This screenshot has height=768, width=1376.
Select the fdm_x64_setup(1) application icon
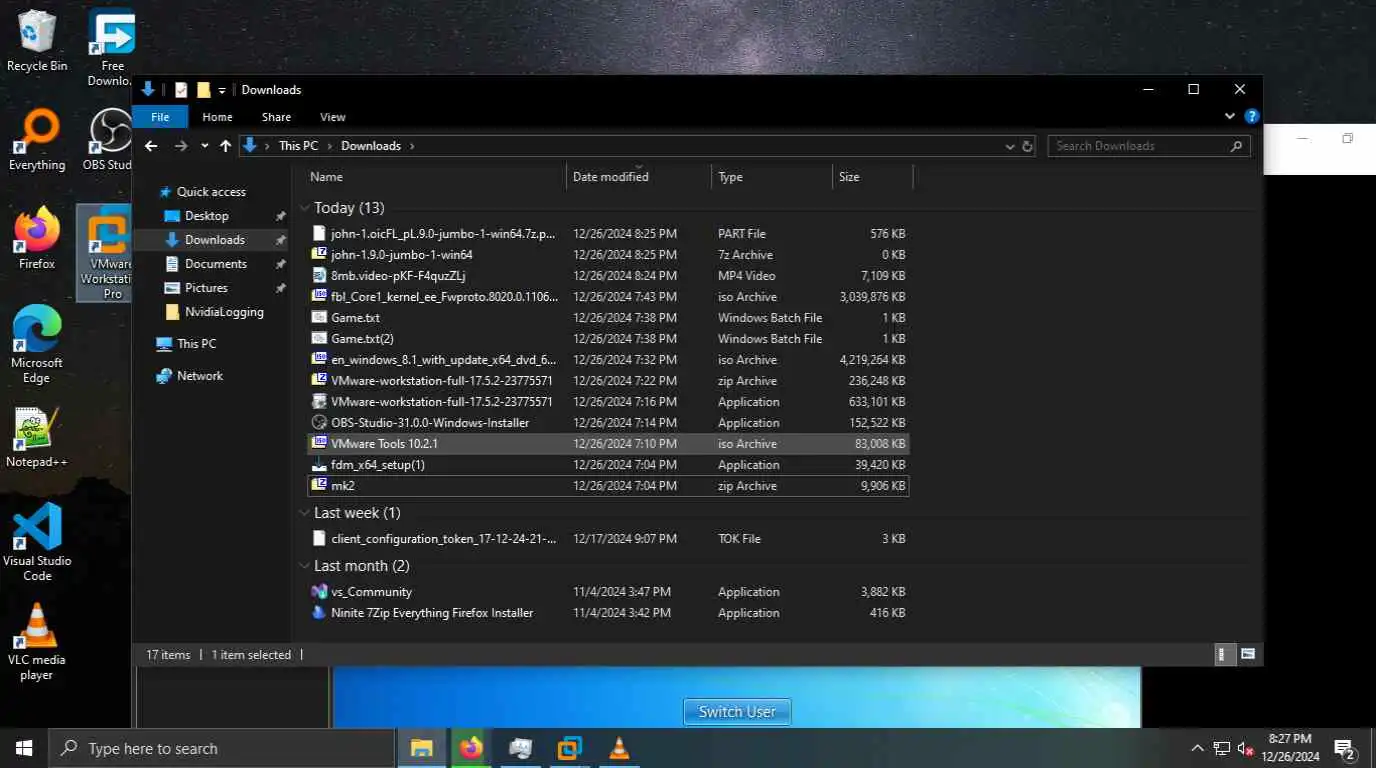tap(320, 465)
